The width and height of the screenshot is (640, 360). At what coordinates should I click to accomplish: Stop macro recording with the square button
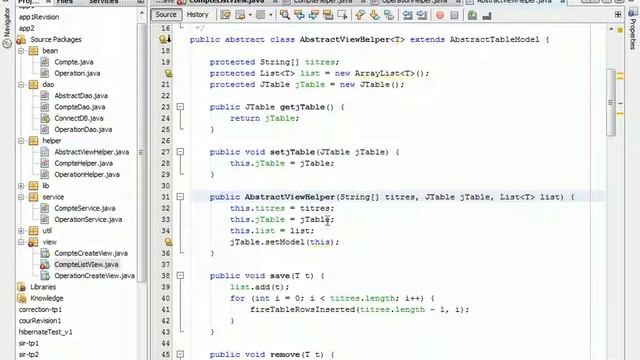[454, 16]
